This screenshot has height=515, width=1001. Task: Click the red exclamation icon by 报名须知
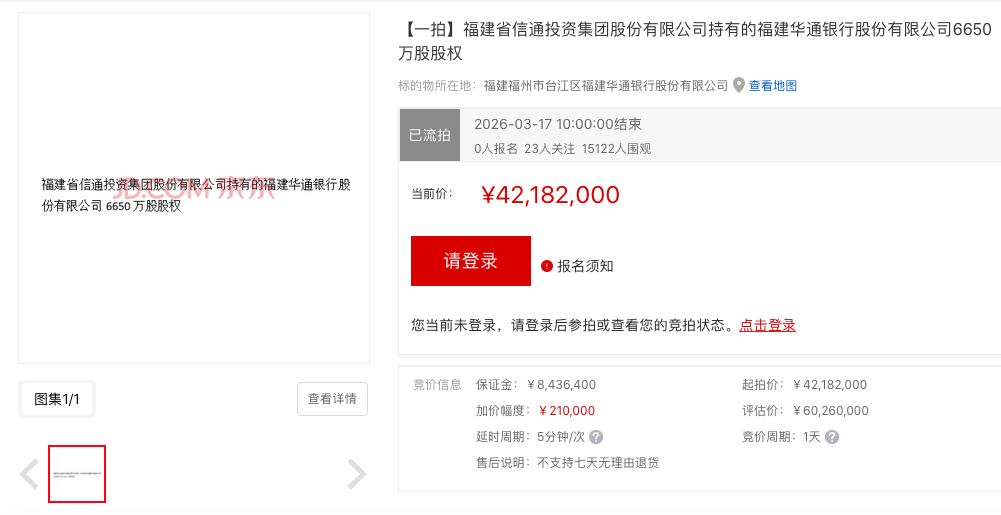[547, 266]
